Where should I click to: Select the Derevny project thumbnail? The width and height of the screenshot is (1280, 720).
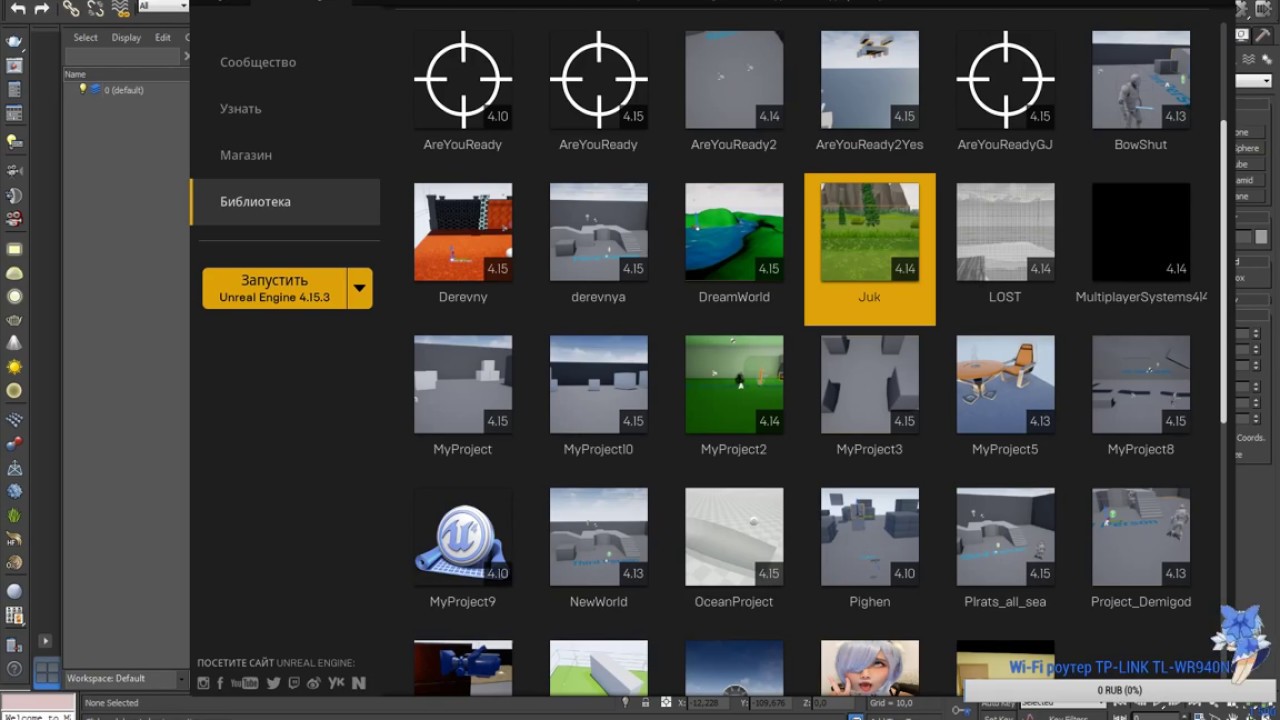coord(463,232)
